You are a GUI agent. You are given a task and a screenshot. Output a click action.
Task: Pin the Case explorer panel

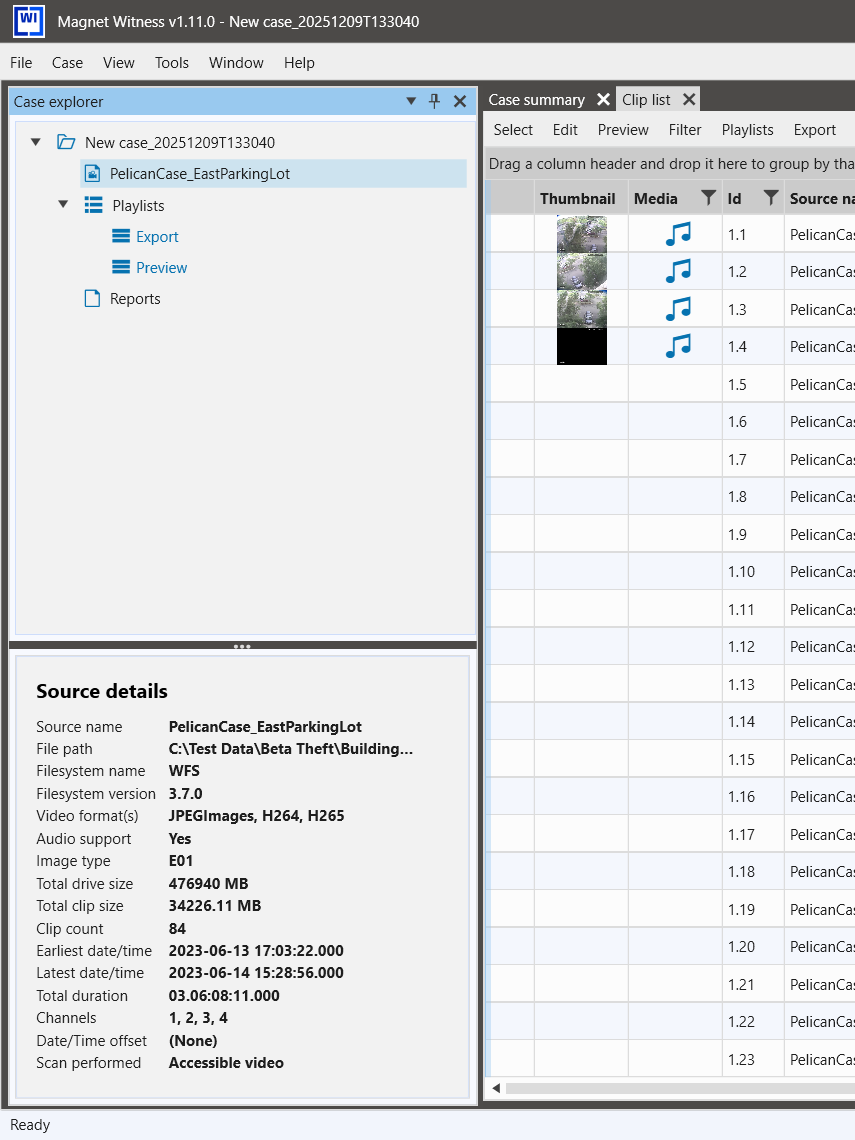(436, 101)
